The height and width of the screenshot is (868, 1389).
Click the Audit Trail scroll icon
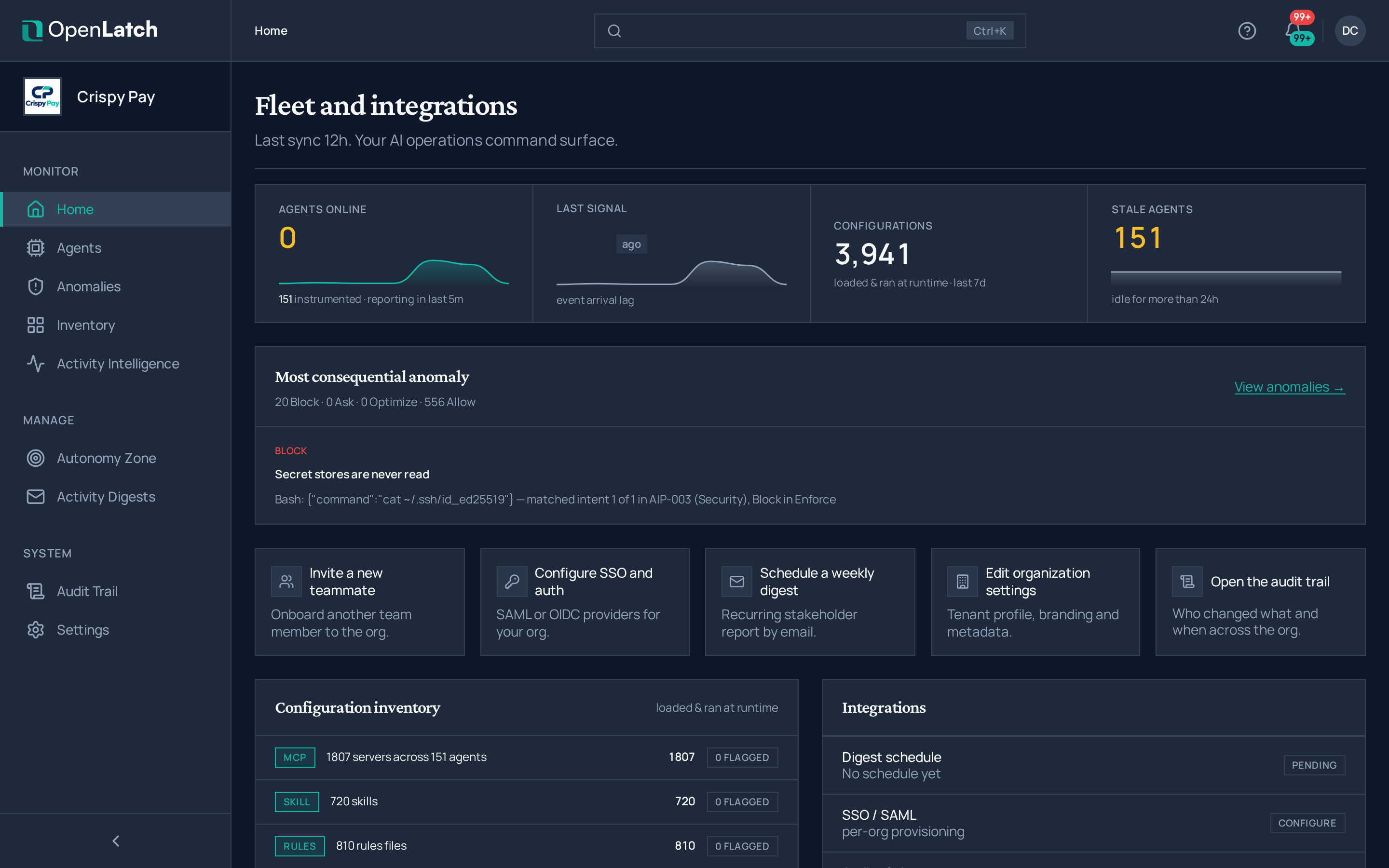[x=36, y=591]
